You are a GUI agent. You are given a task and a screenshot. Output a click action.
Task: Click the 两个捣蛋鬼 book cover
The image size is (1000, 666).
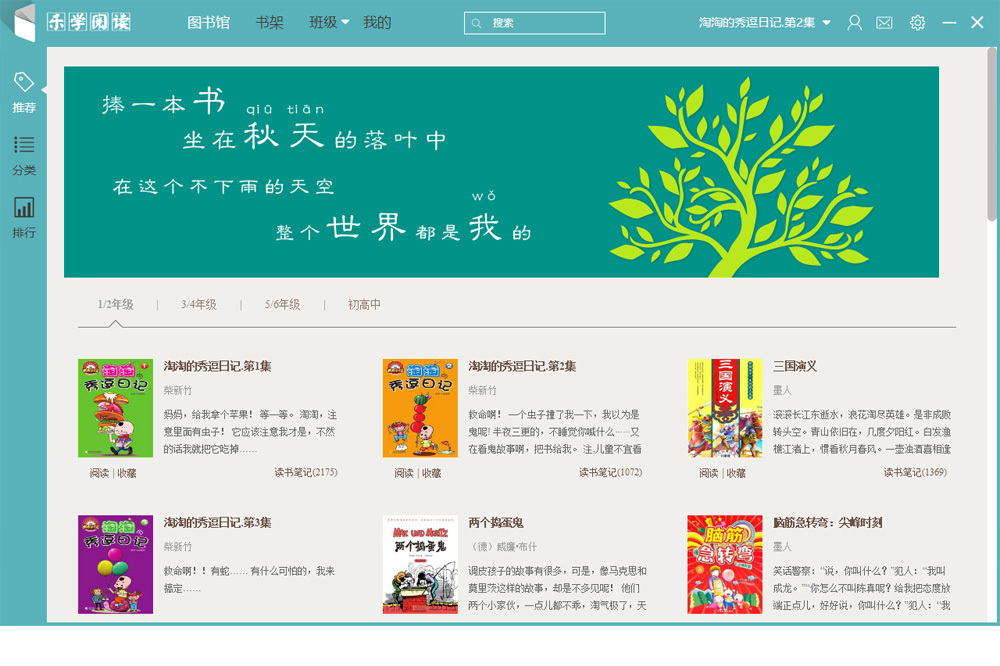[x=420, y=564]
